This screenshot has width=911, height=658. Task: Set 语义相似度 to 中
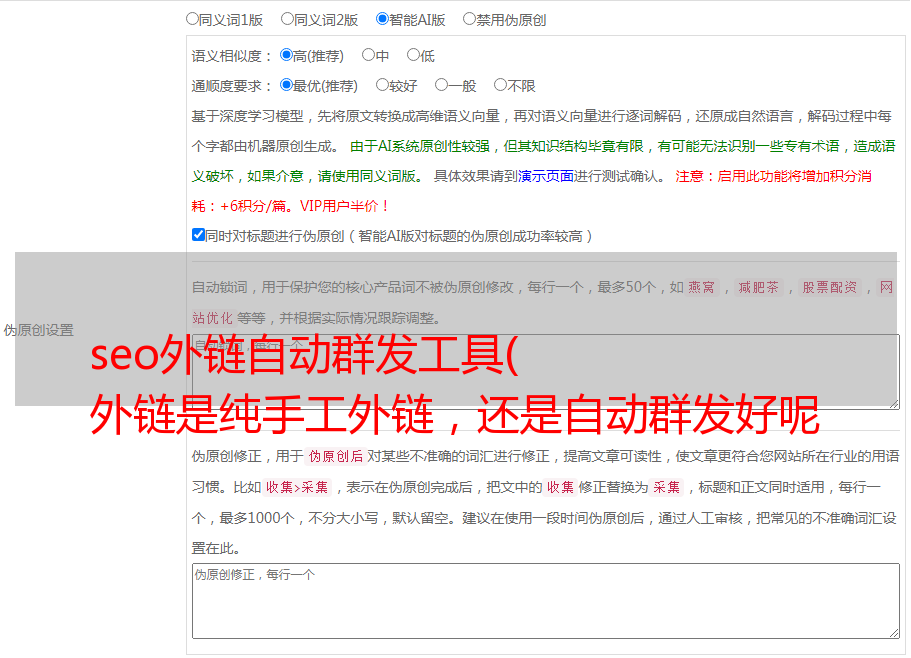coord(368,55)
